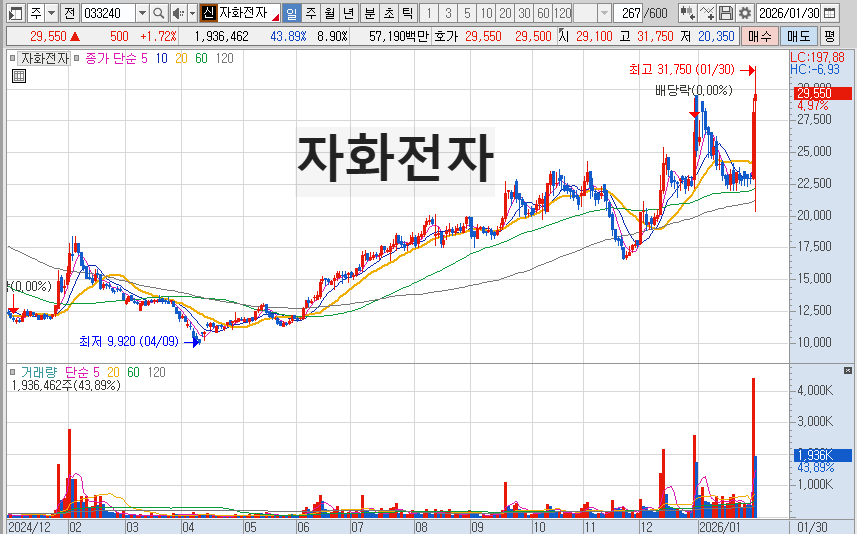
Task: Open the 주 market type dropdown arrow
Action: click(x=51, y=13)
